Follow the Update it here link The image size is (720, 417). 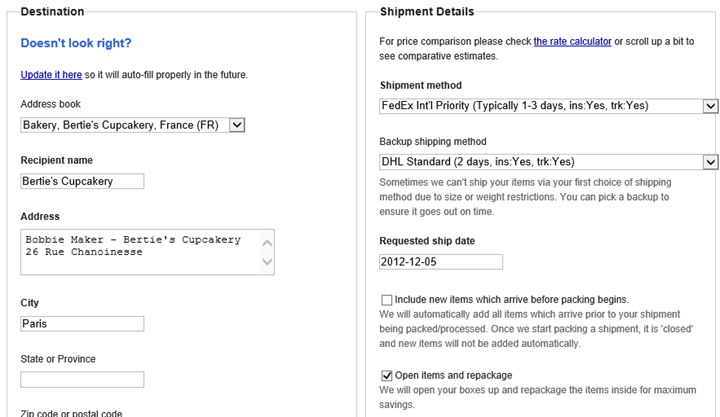51,75
